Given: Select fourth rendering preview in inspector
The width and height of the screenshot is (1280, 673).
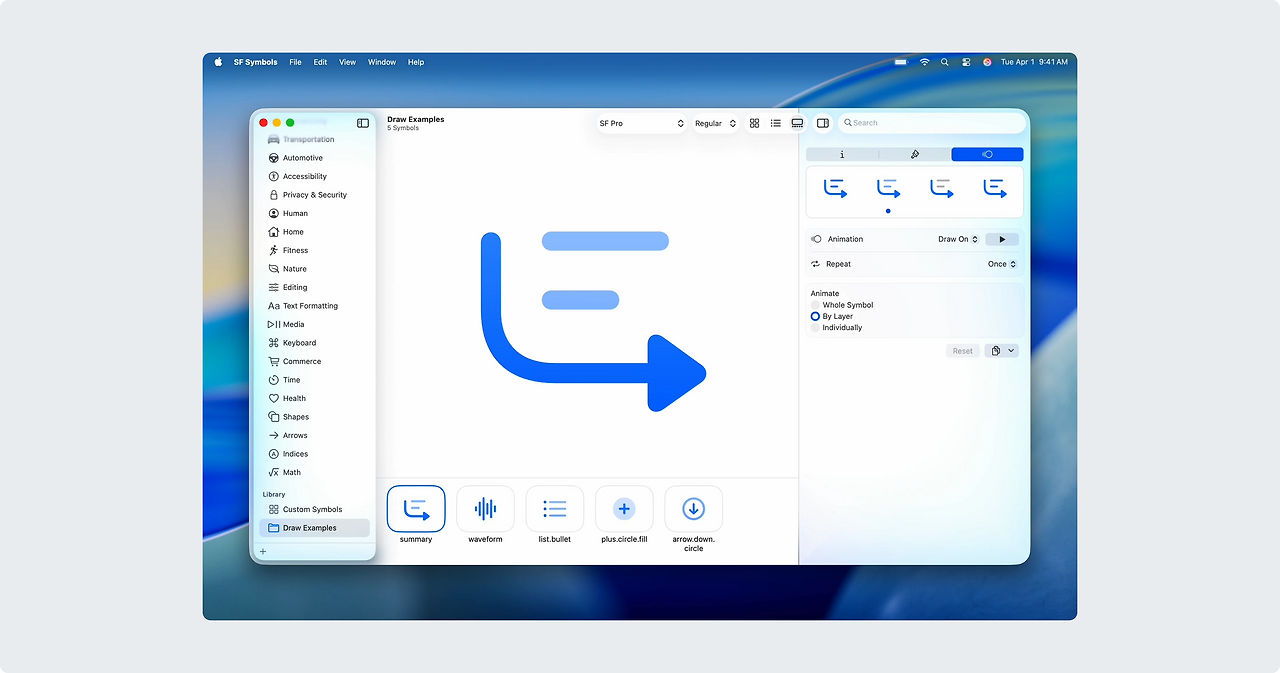Looking at the screenshot, I should pos(995,188).
